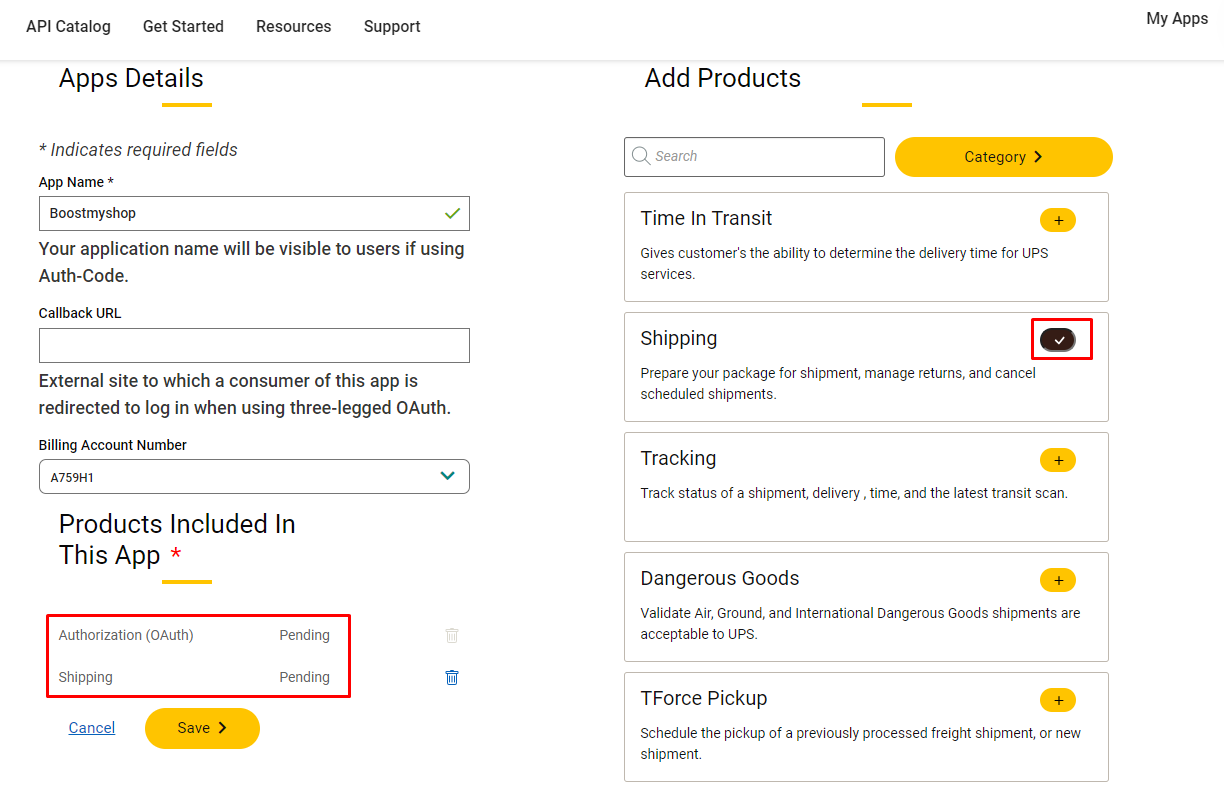Save the app details
Screen dimensions: 1224x792
pyautogui.click(x=202, y=728)
